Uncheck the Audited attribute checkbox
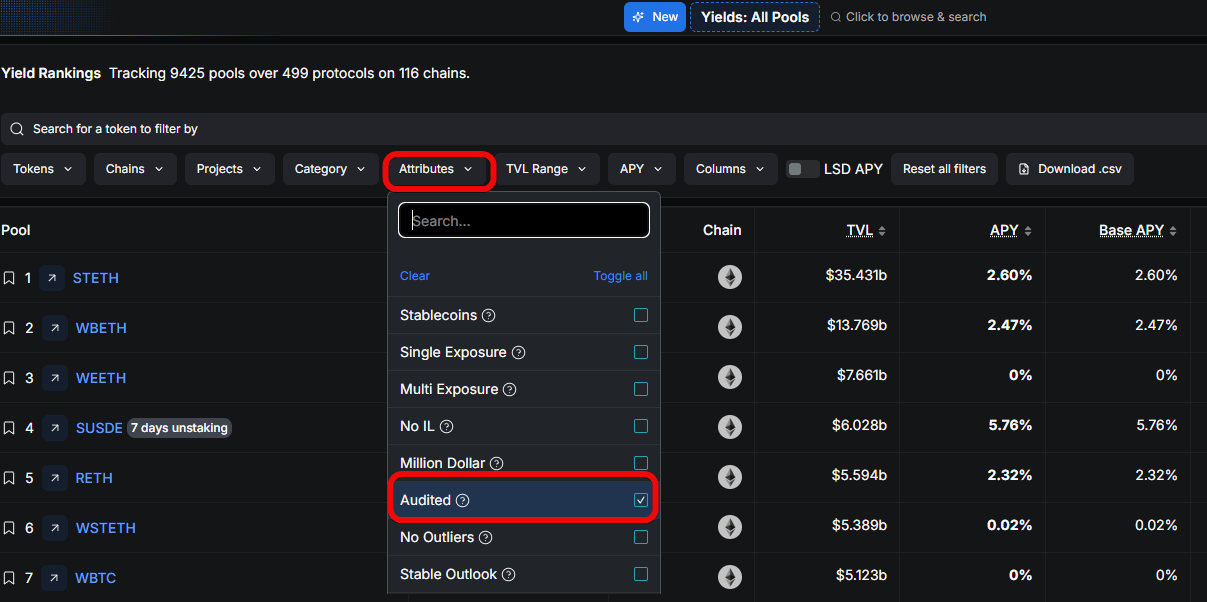This screenshot has width=1207, height=602. click(641, 500)
